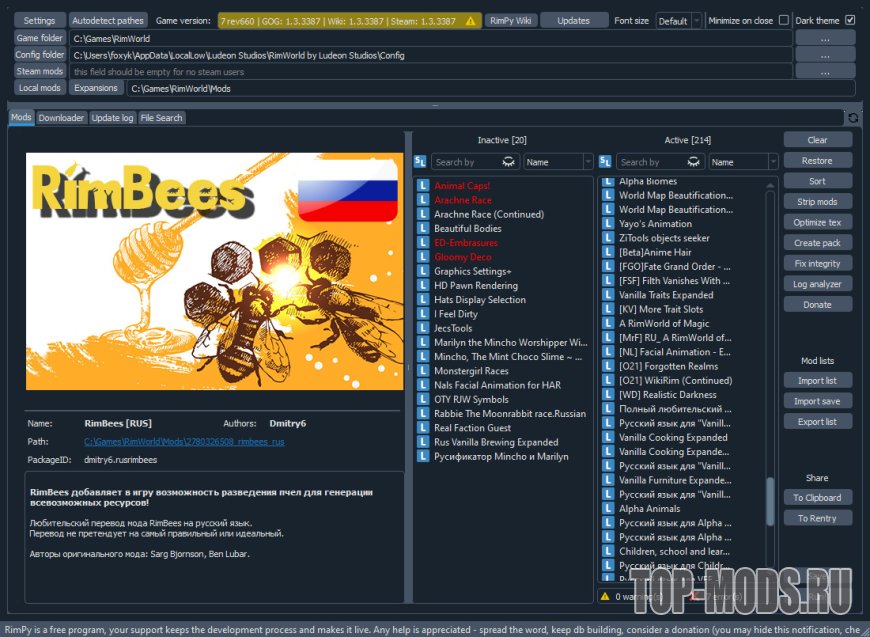Select Monstergirl Races in the Inactive list
The width and height of the screenshot is (870, 637).
[471, 371]
